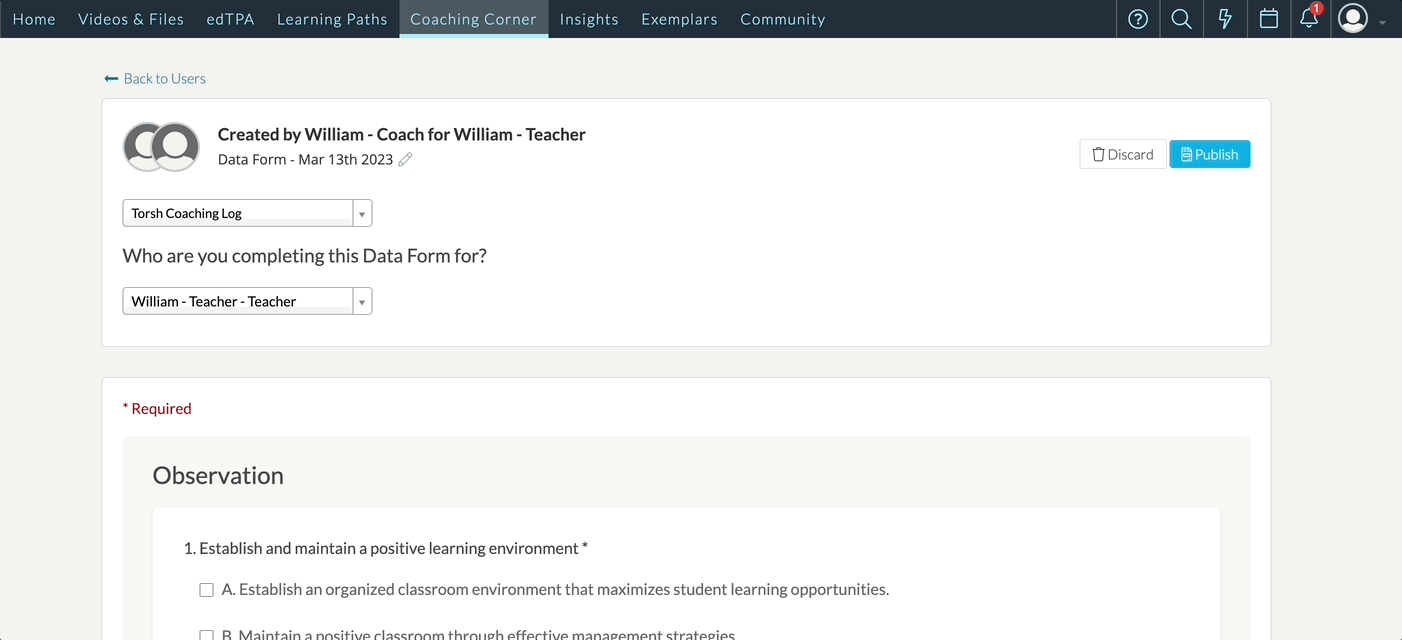The width and height of the screenshot is (1402, 640).
Task: Click the Discard button
Action: pos(1122,154)
